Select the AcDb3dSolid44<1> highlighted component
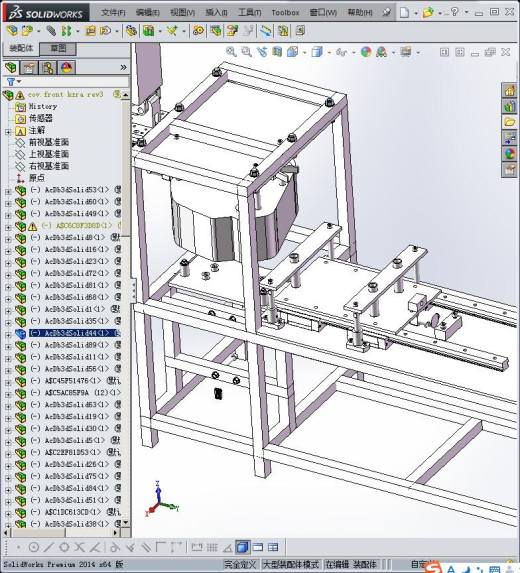Screen dimensions: 520x573 [x=74, y=333]
